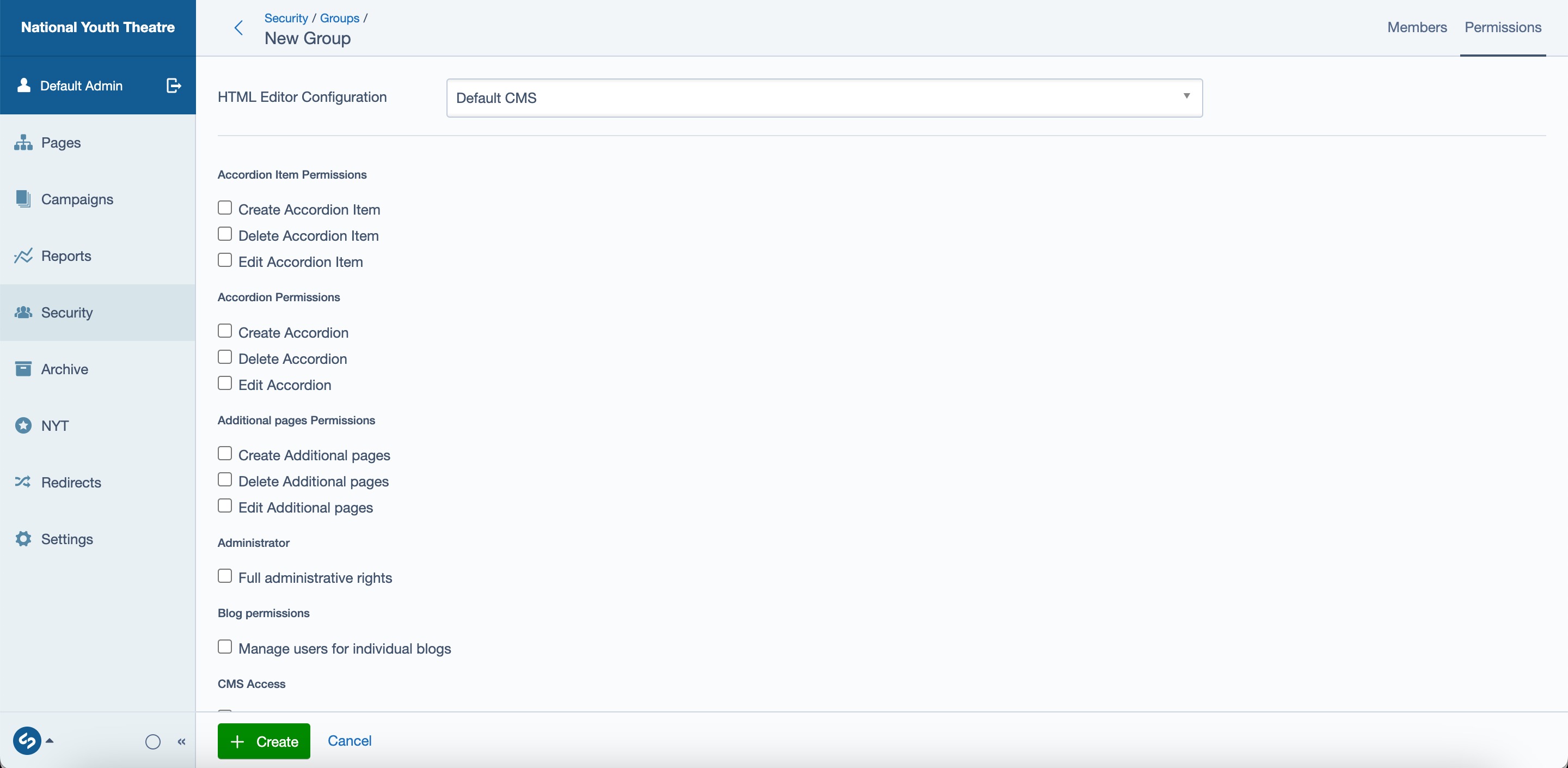The image size is (1568, 768).
Task: Open the HTML Editor Configuration dropdown
Action: pos(824,98)
